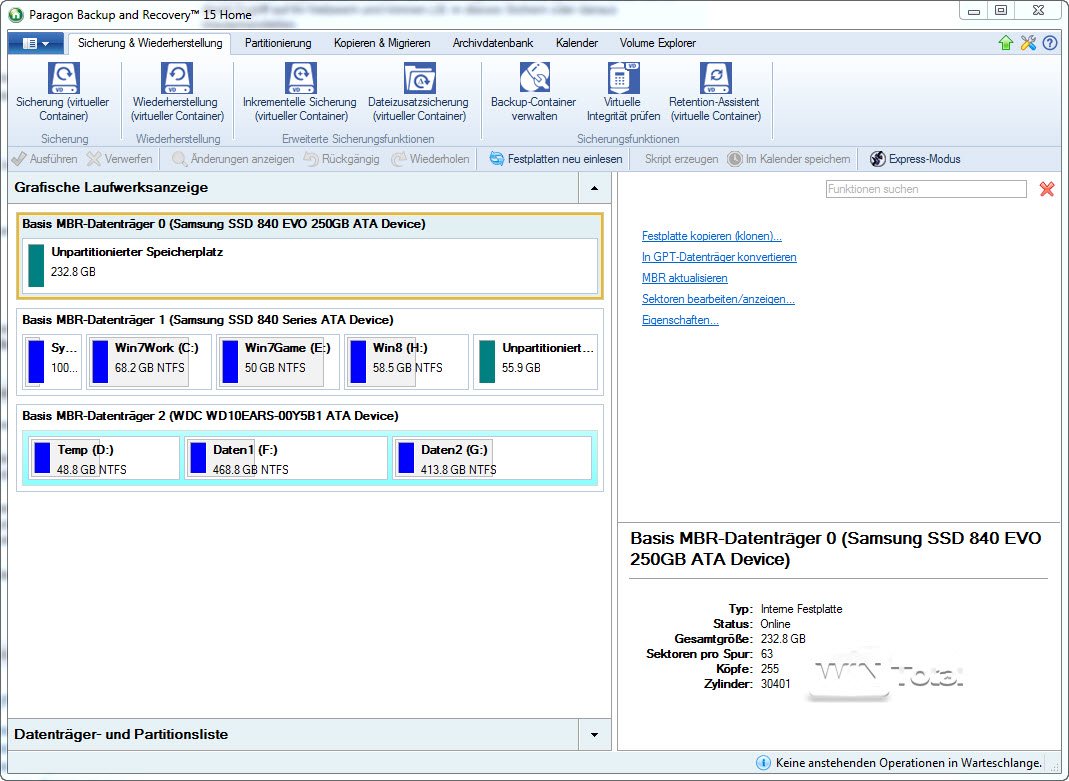Screen dimensions: 1069x781
Task: Click the Dateizusatzsicherung ribbon icon
Action: [418, 79]
